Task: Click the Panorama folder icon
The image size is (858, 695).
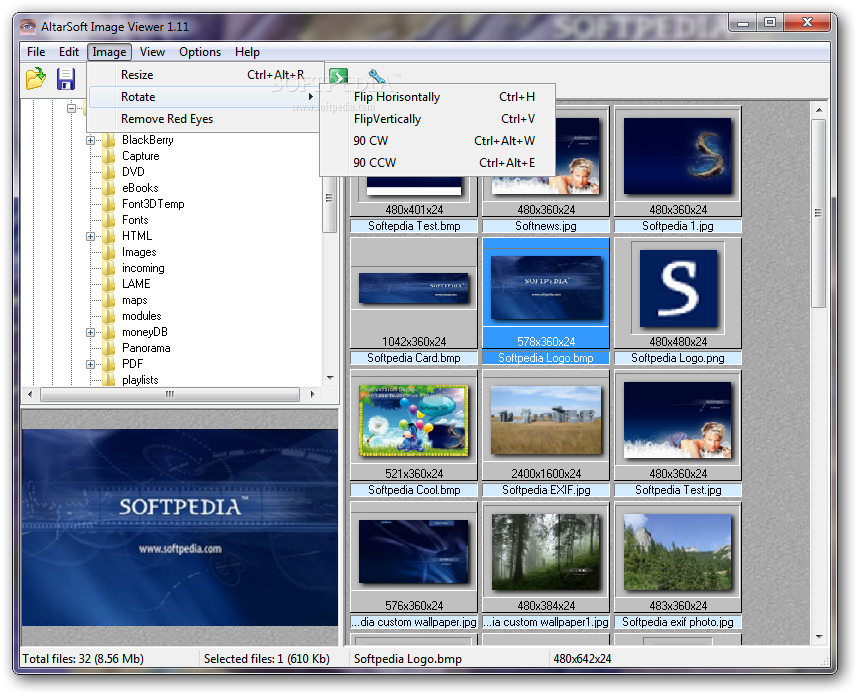Action: 109,348
